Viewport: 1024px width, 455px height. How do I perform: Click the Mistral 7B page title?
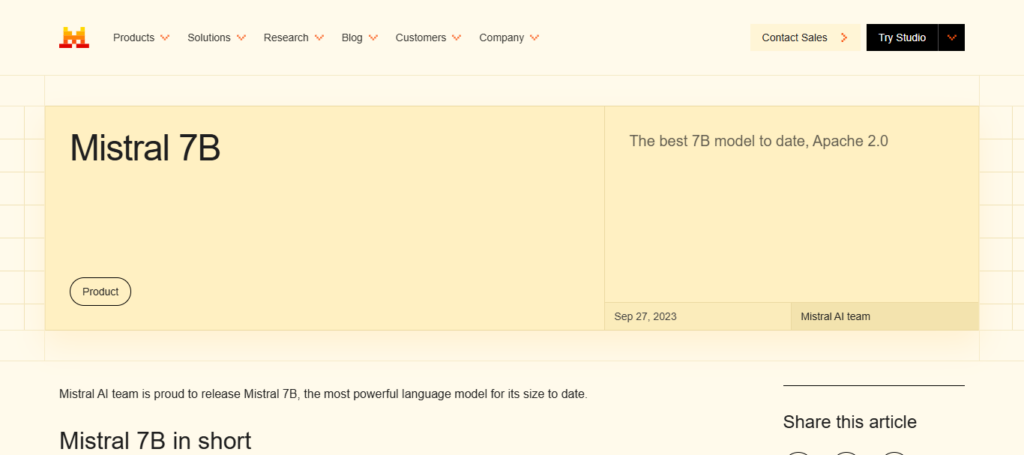(145, 148)
